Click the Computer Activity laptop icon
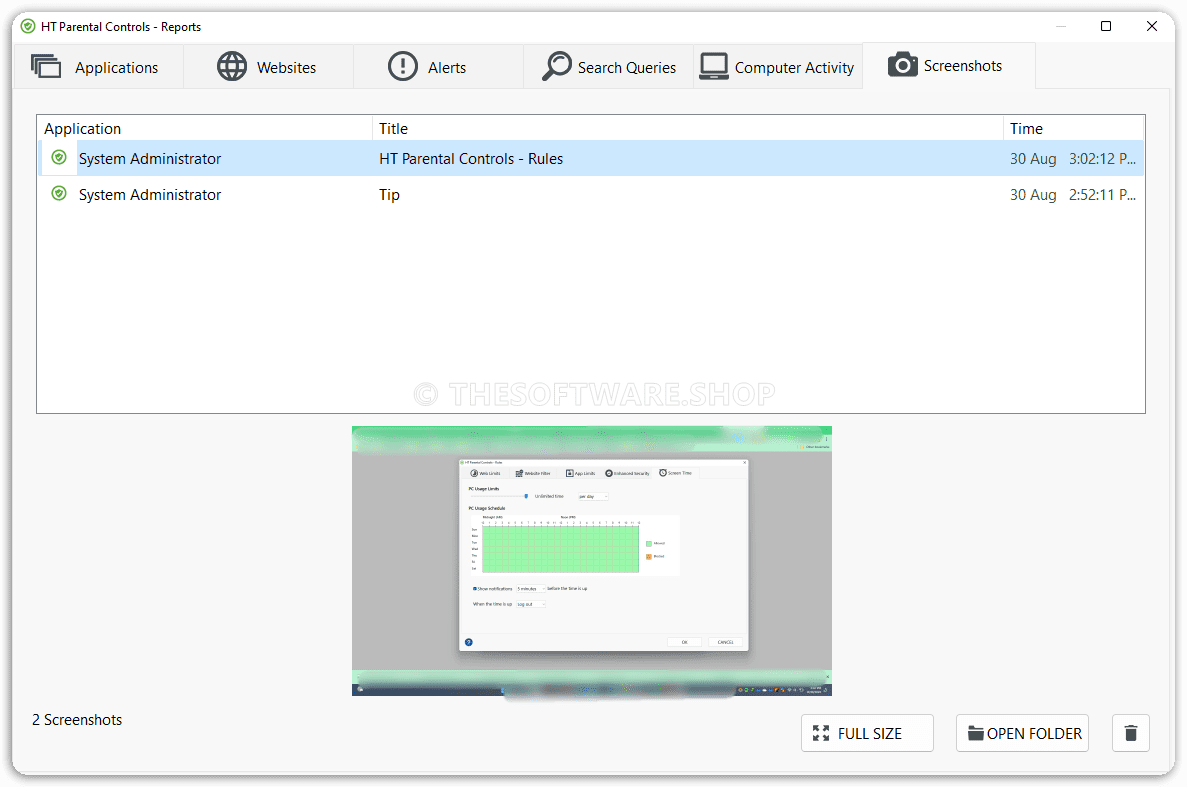This screenshot has width=1187, height=787. (714, 67)
